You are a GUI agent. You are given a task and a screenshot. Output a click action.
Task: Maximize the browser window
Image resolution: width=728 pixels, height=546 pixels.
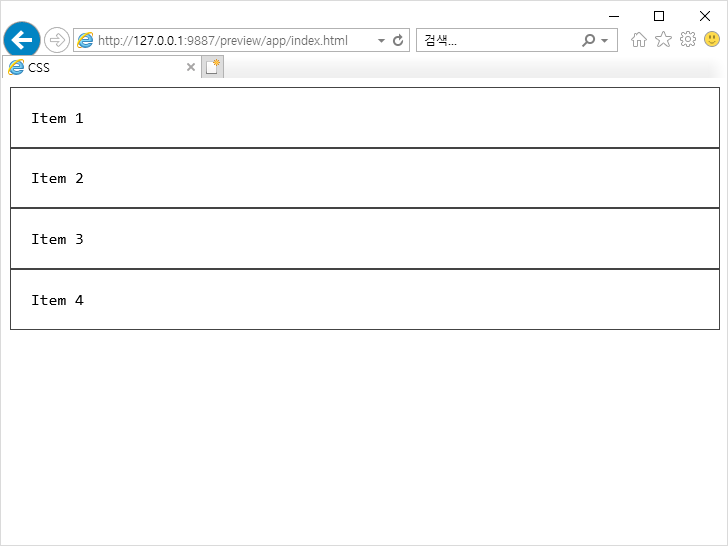coord(658,16)
